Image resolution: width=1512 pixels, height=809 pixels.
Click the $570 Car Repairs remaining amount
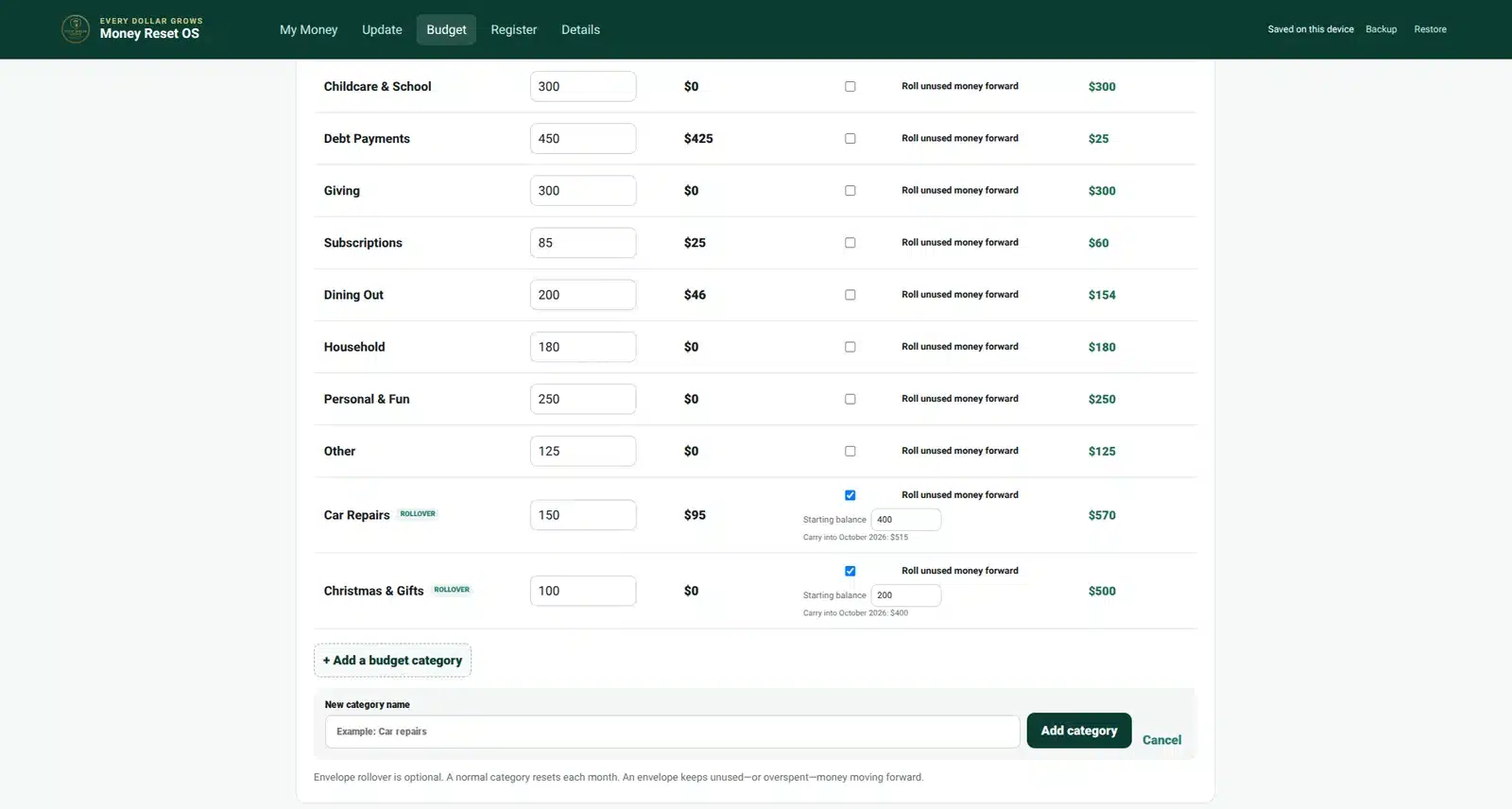[x=1102, y=515]
